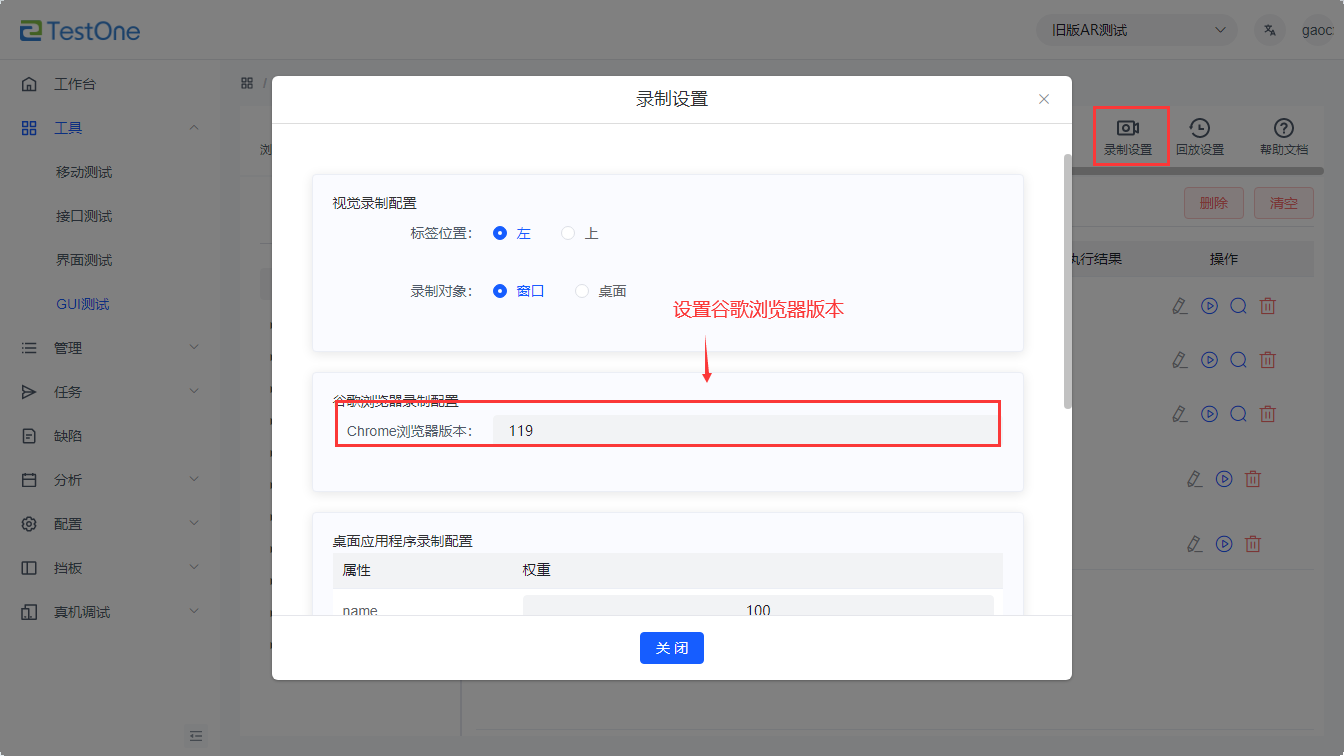The height and width of the screenshot is (756, 1344).
Task: Click the 清空 button
Action: pyautogui.click(x=1283, y=203)
